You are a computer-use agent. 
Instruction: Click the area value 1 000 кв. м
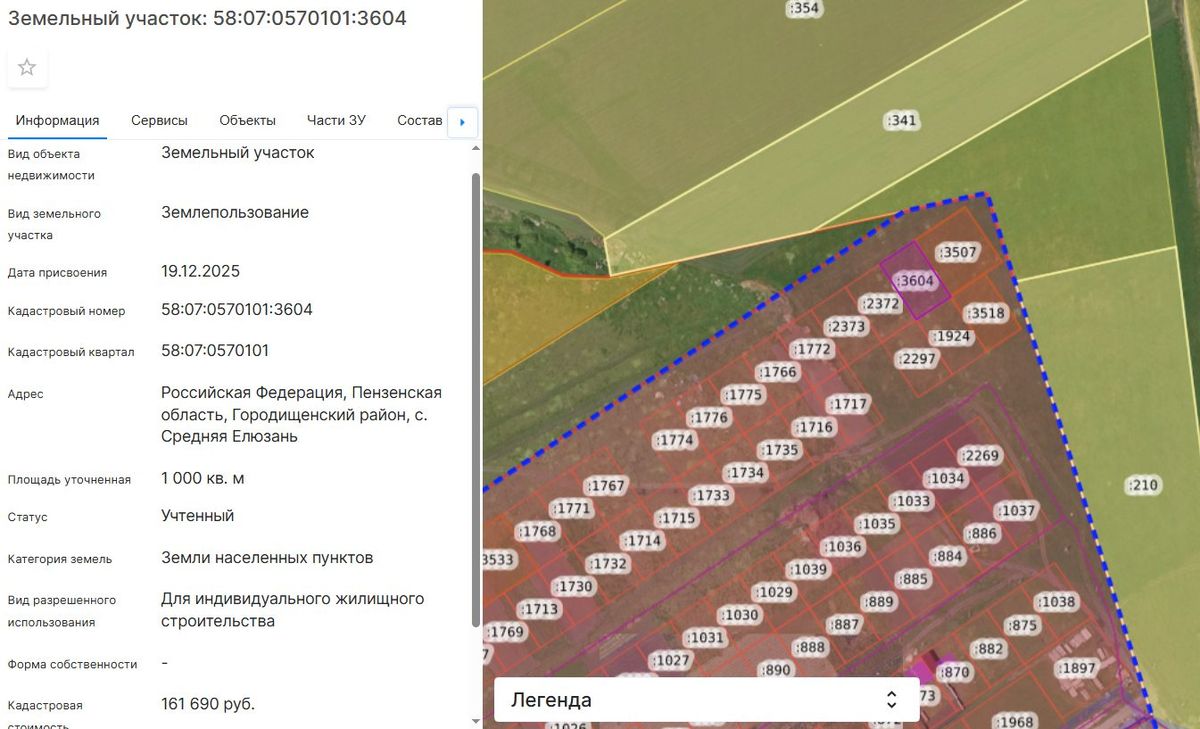click(203, 479)
